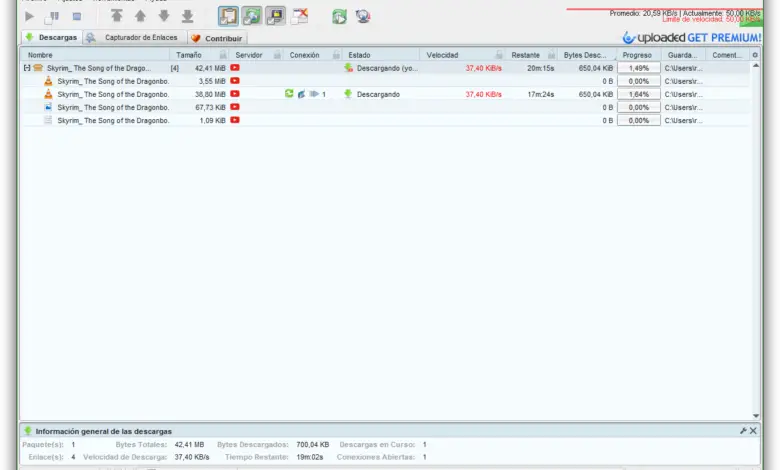Click the 17m:24s remaining time
The width and height of the screenshot is (780, 470).
tap(541, 94)
